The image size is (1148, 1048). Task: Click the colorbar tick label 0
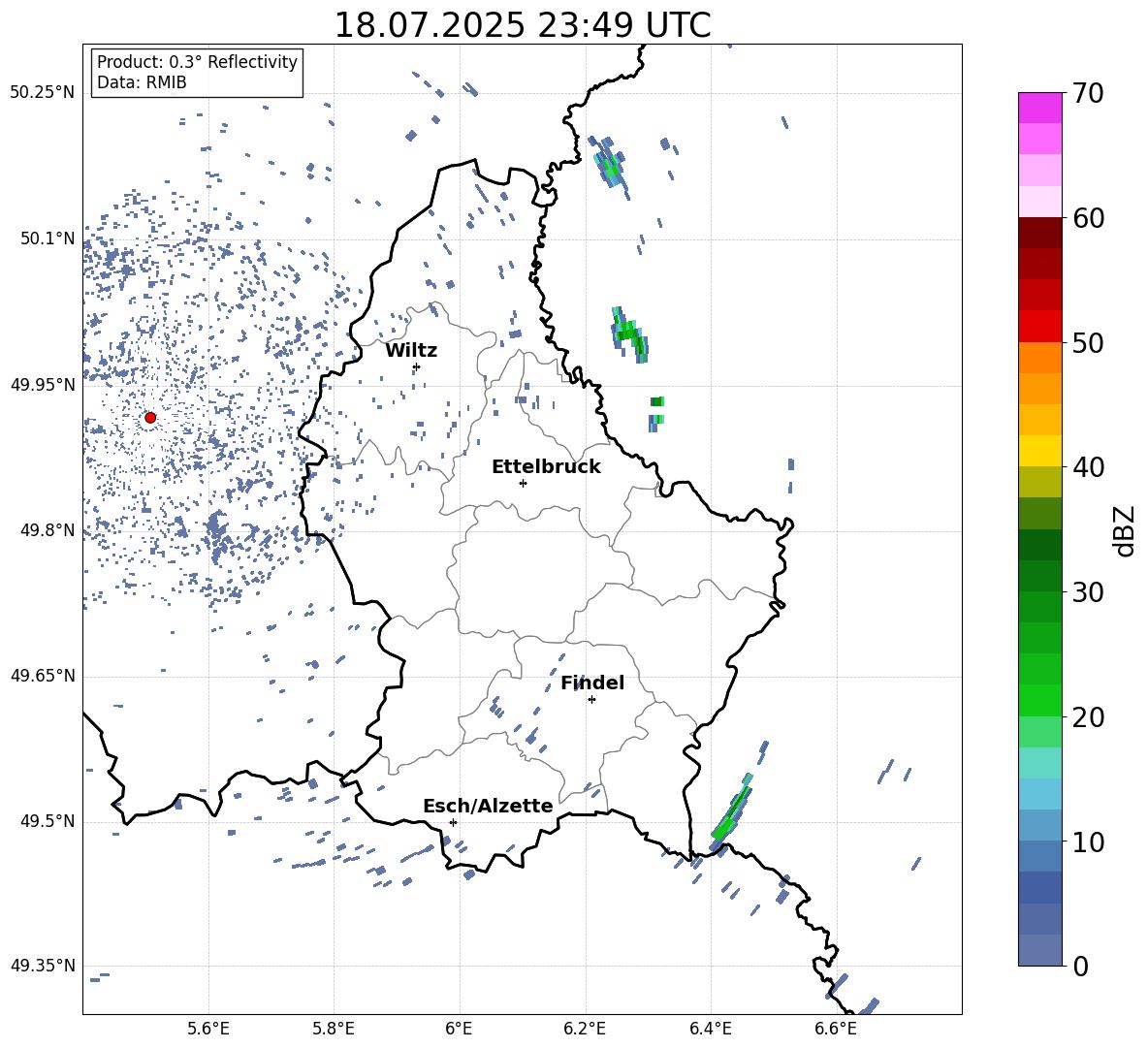point(1080,966)
